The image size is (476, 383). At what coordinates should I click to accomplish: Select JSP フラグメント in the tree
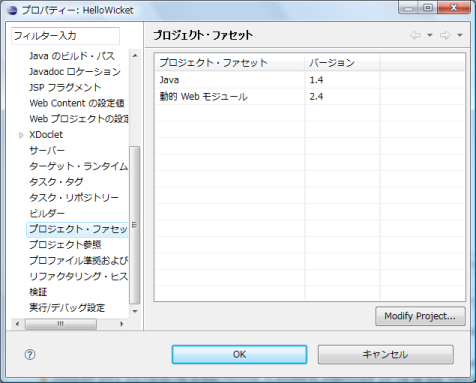click(65, 87)
